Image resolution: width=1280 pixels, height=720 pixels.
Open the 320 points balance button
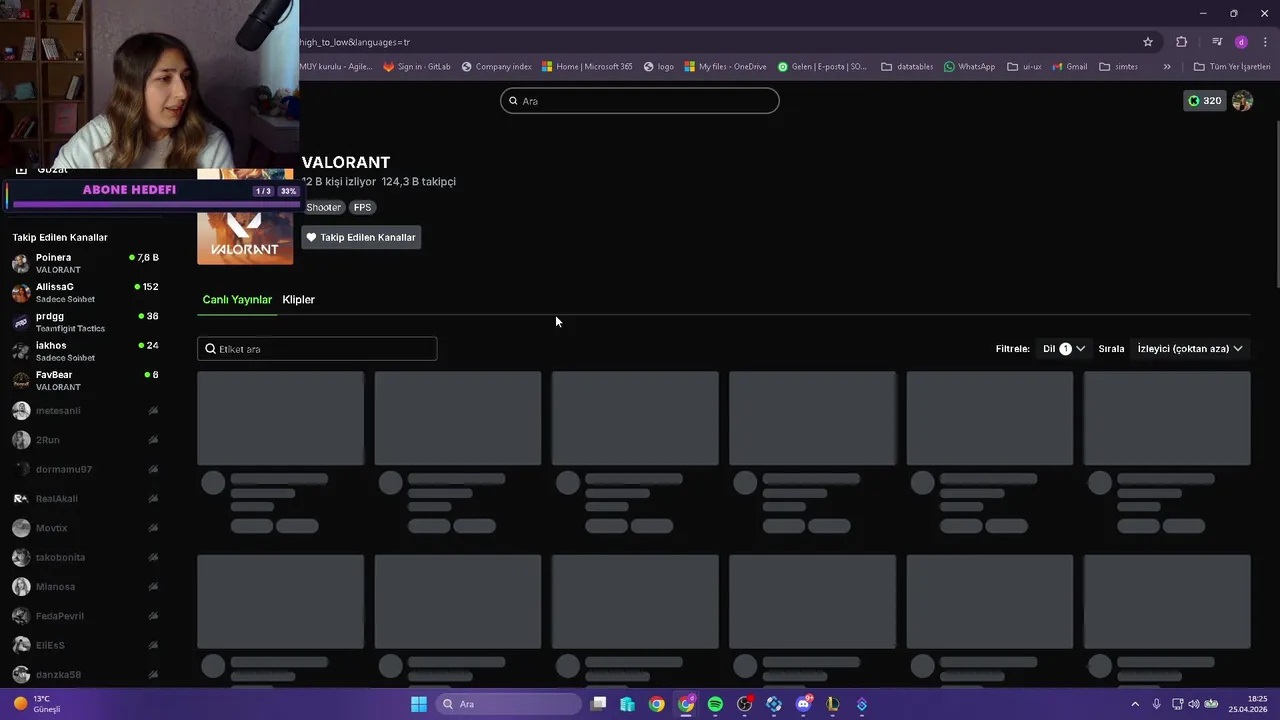click(x=1204, y=101)
